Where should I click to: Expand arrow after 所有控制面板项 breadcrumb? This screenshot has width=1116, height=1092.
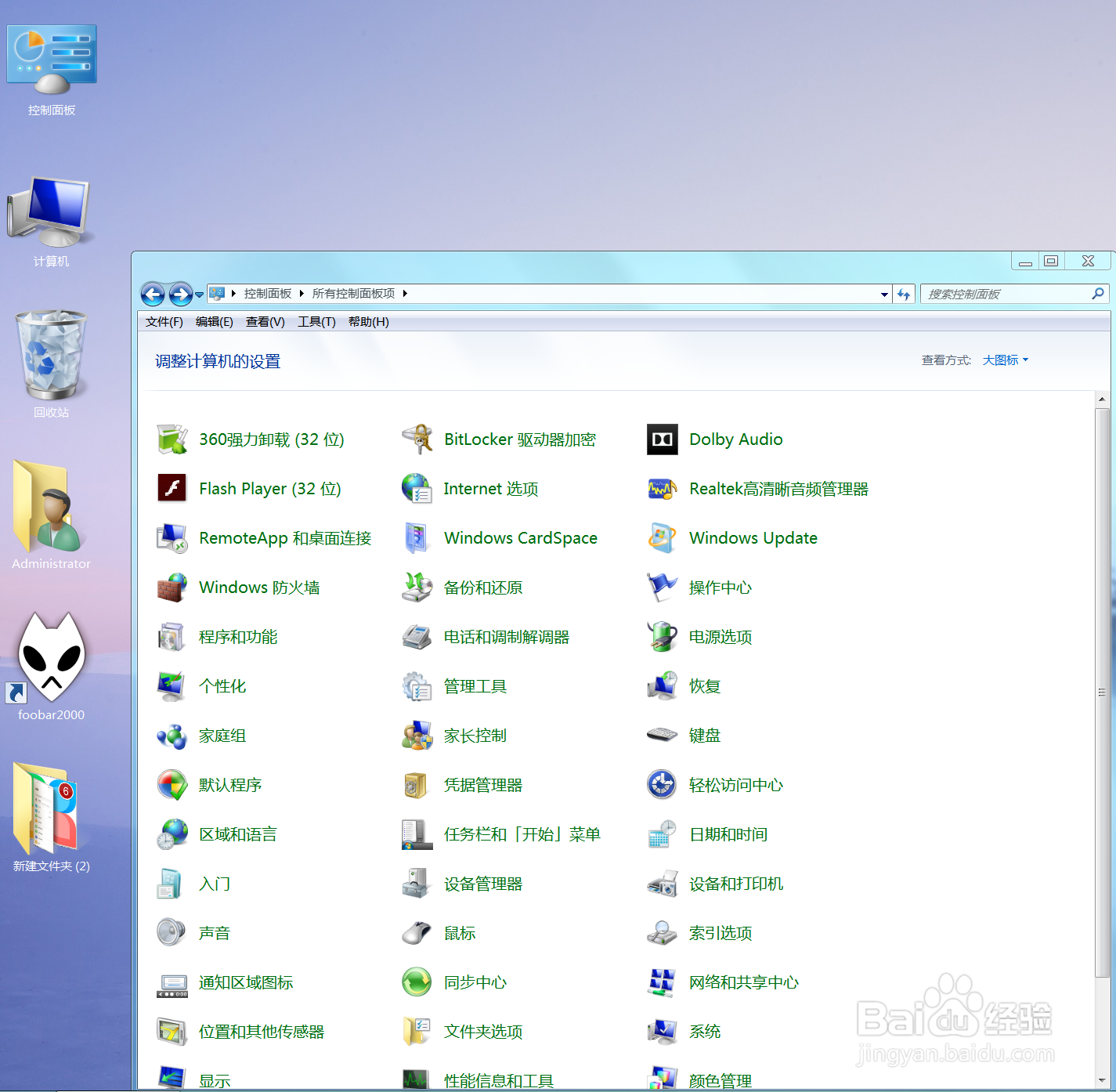point(405,294)
